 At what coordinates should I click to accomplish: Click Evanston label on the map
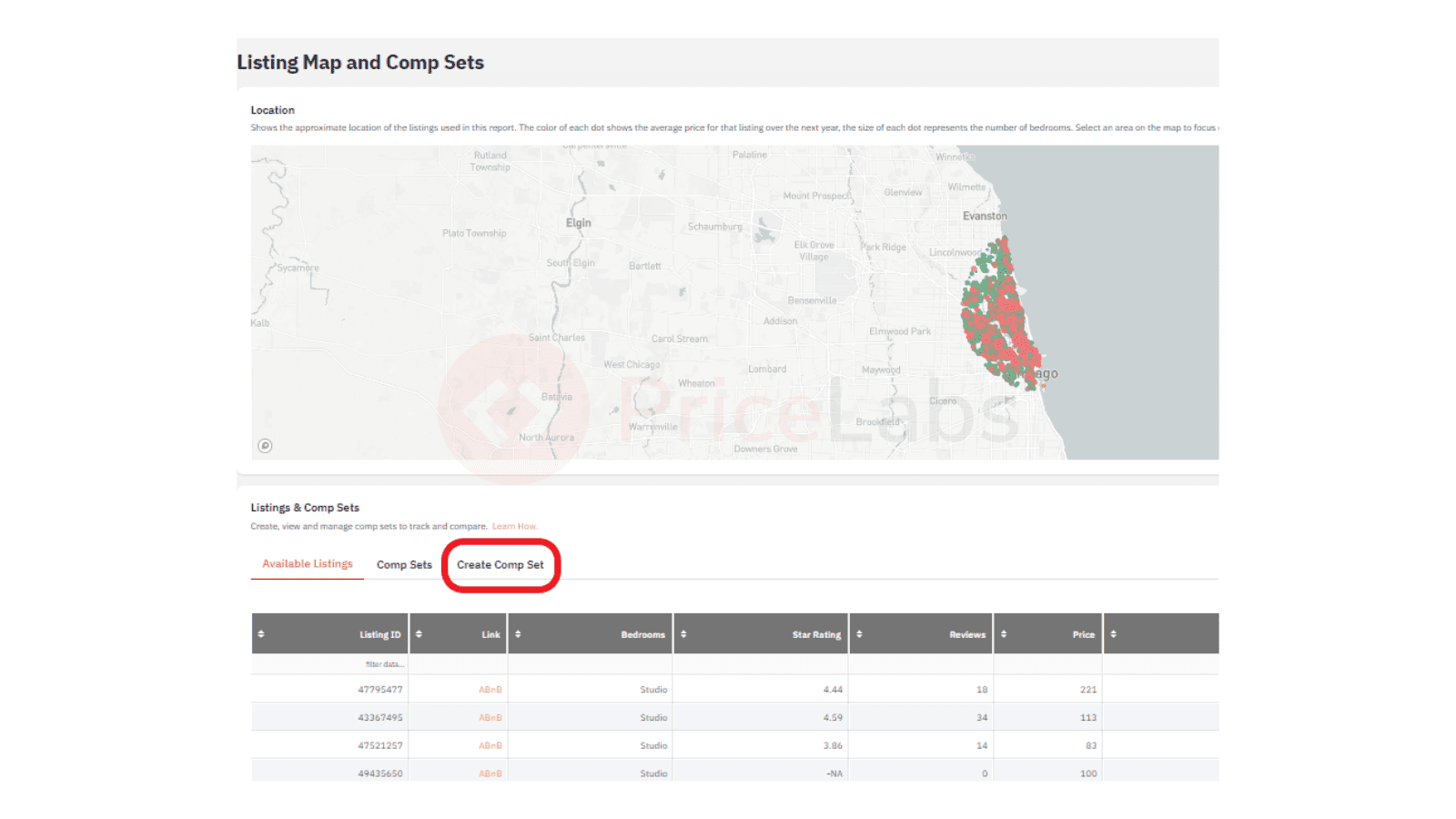coord(985,216)
